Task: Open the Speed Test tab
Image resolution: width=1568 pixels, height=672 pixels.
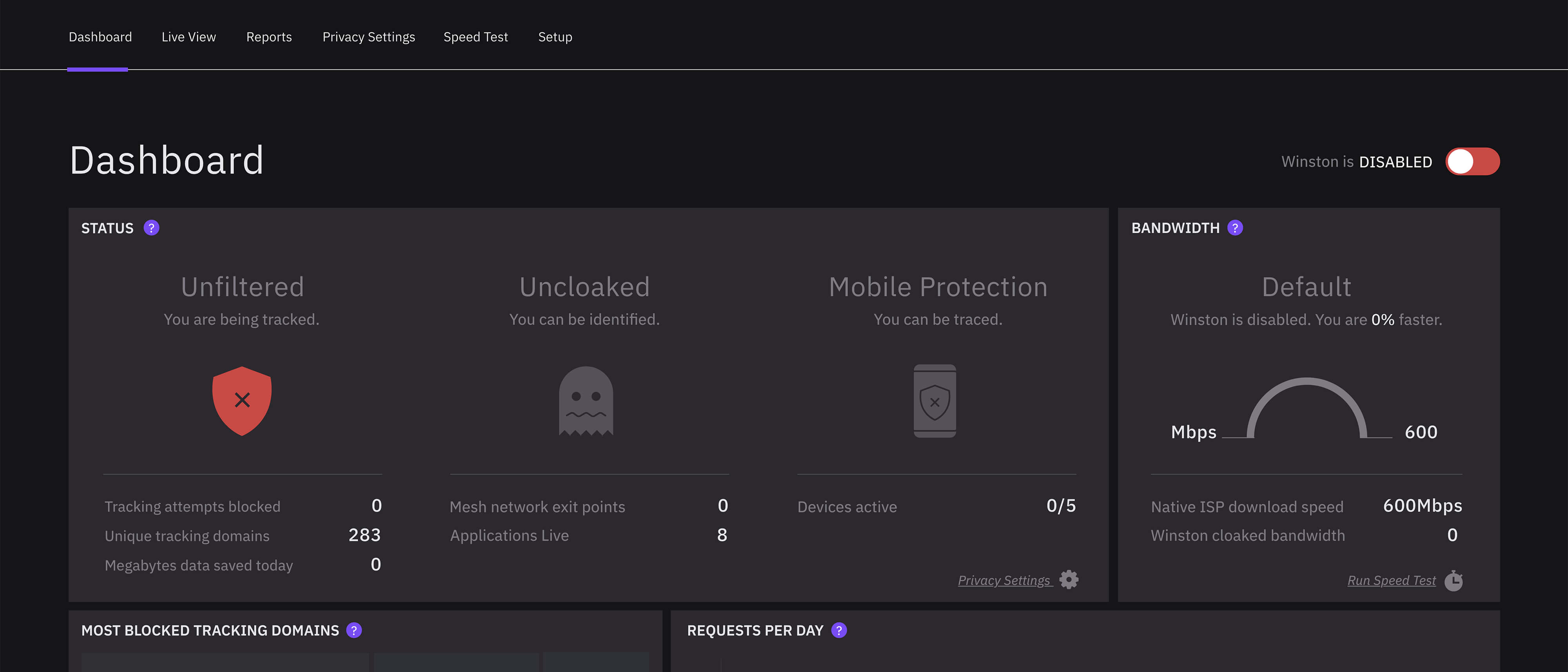Action: (x=475, y=37)
